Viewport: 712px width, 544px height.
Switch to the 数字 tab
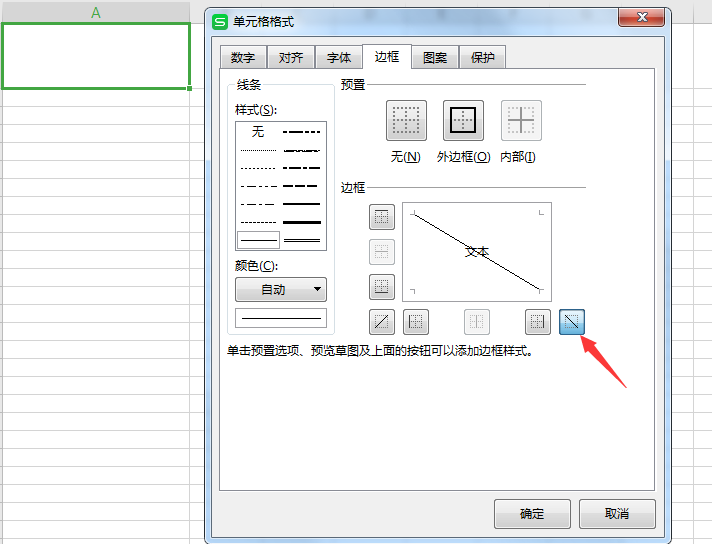[x=242, y=57]
